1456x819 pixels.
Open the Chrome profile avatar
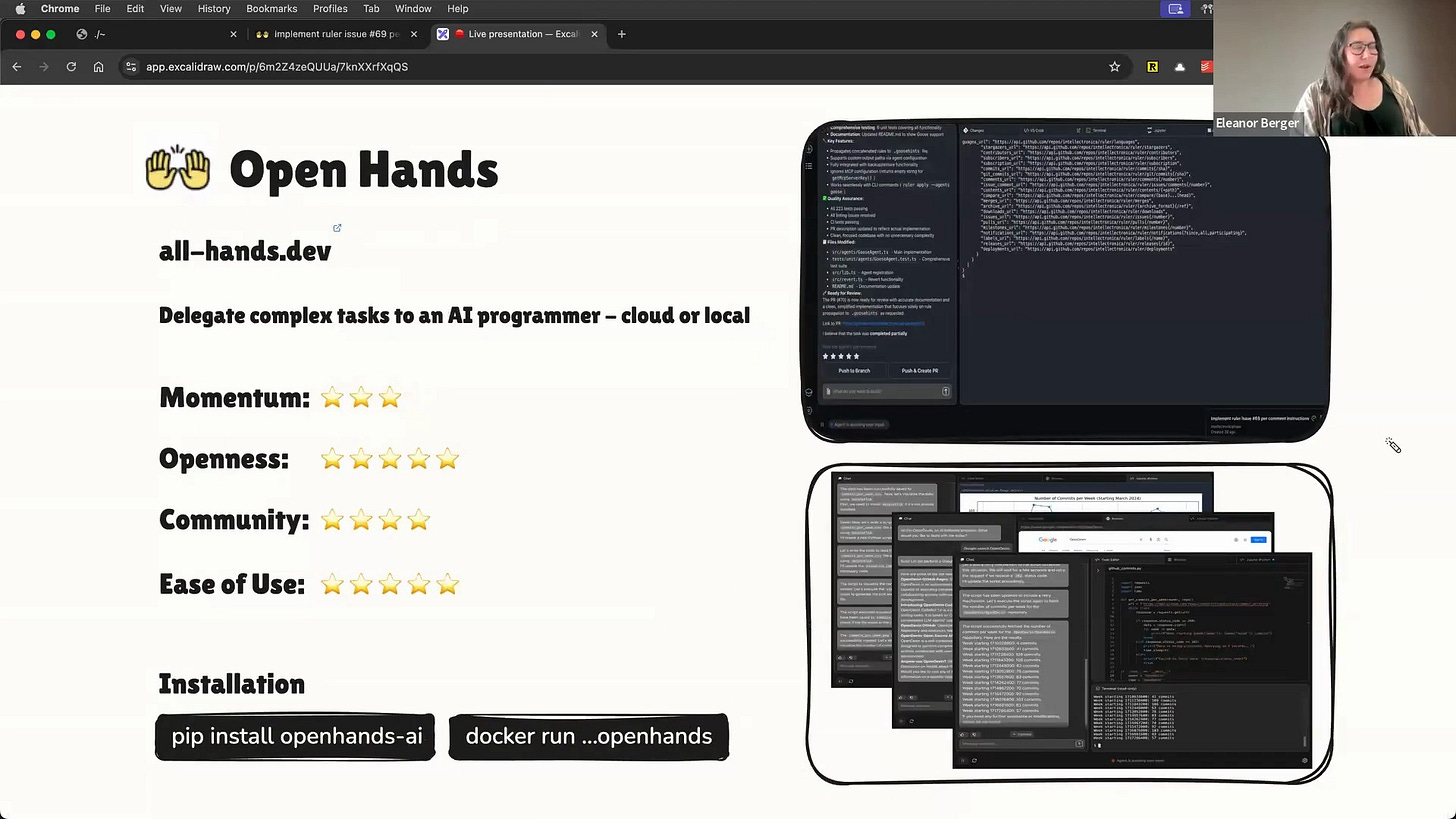pyautogui.click(x=1179, y=66)
